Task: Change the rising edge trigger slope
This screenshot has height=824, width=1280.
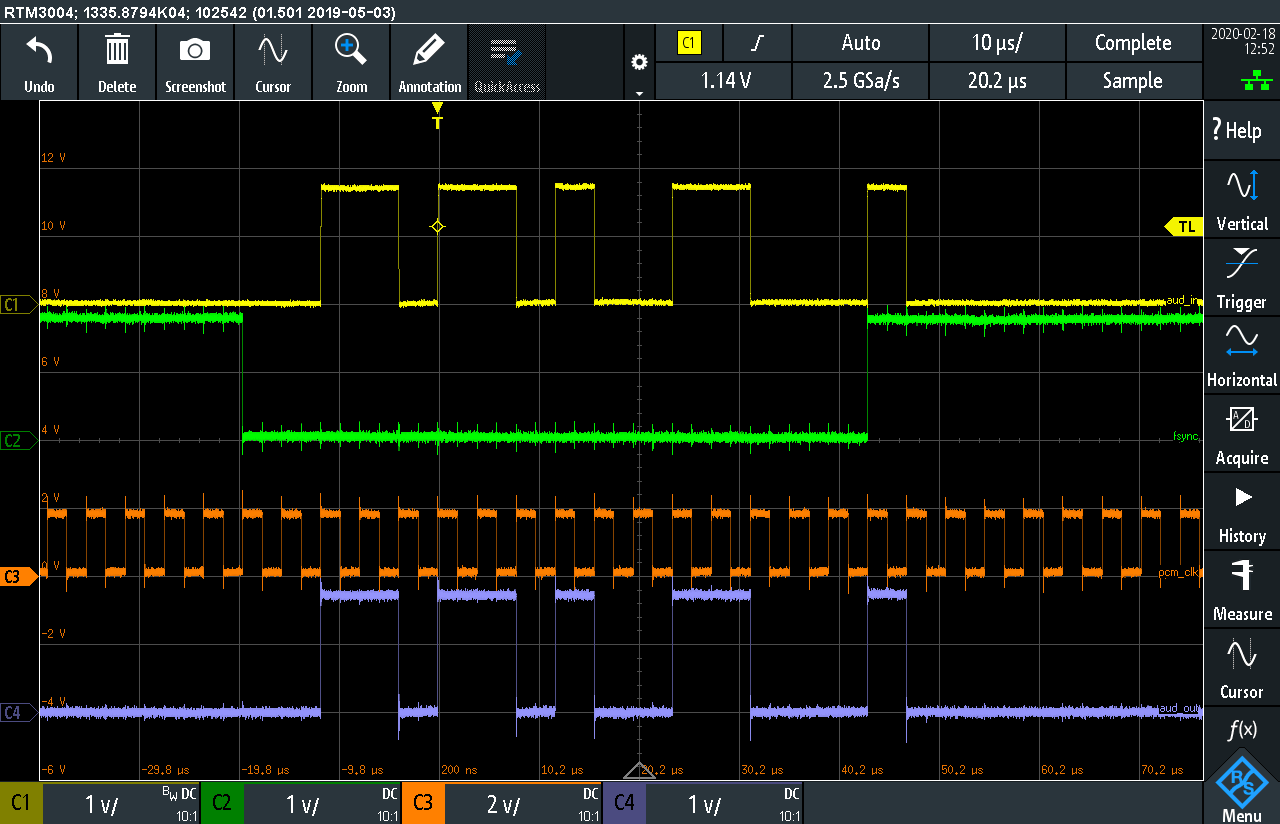Action: point(757,43)
